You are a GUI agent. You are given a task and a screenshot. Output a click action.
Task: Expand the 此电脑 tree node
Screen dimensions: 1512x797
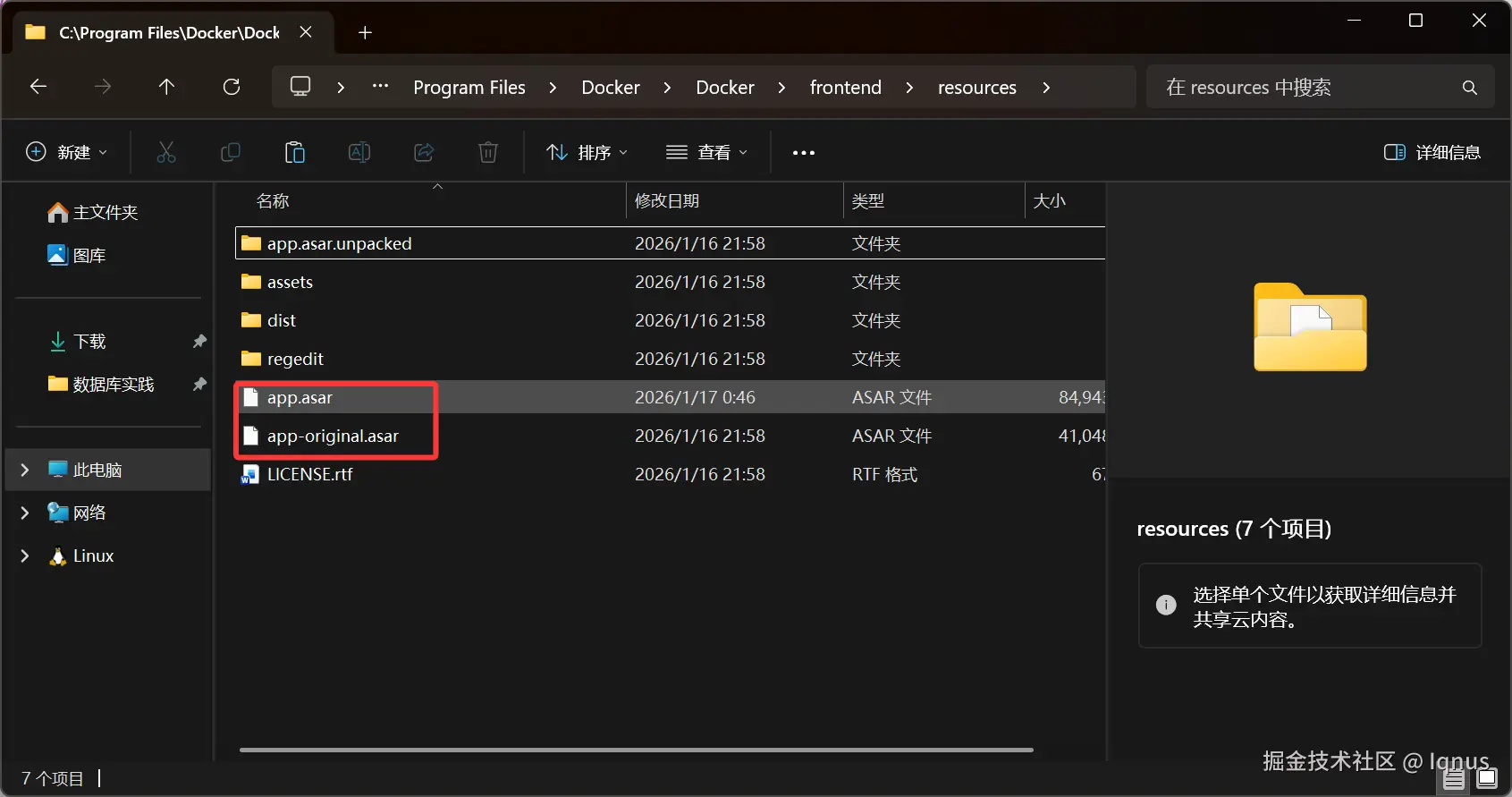click(25, 470)
